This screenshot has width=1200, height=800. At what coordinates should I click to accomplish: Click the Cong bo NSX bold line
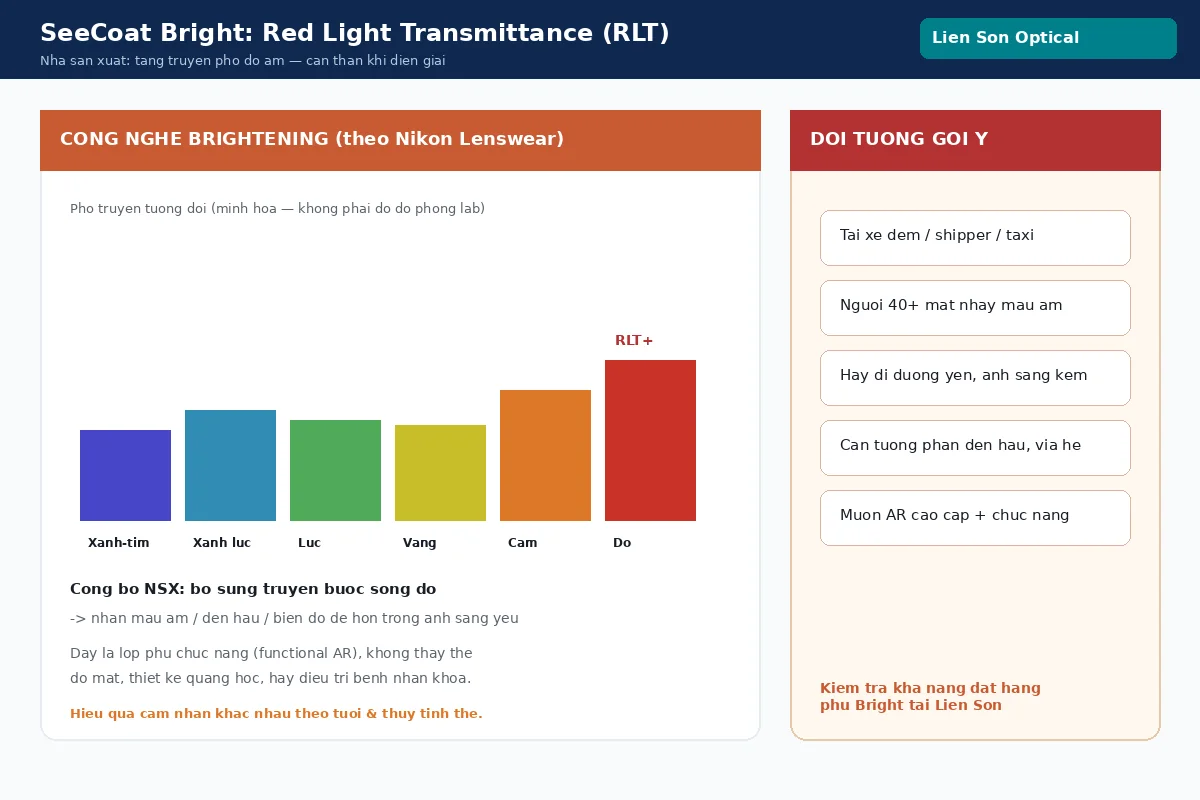[253, 589]
